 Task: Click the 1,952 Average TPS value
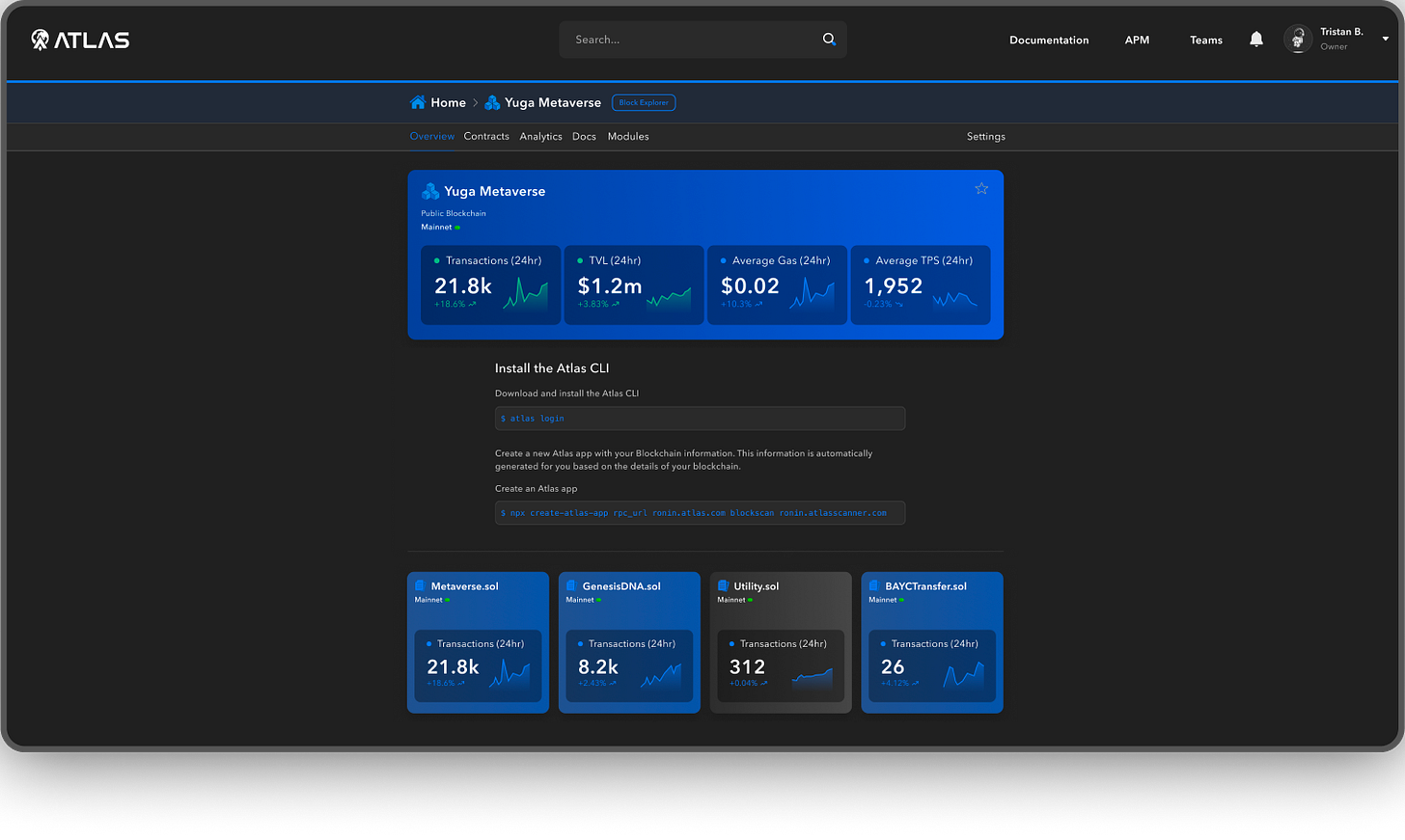(894, 285)
